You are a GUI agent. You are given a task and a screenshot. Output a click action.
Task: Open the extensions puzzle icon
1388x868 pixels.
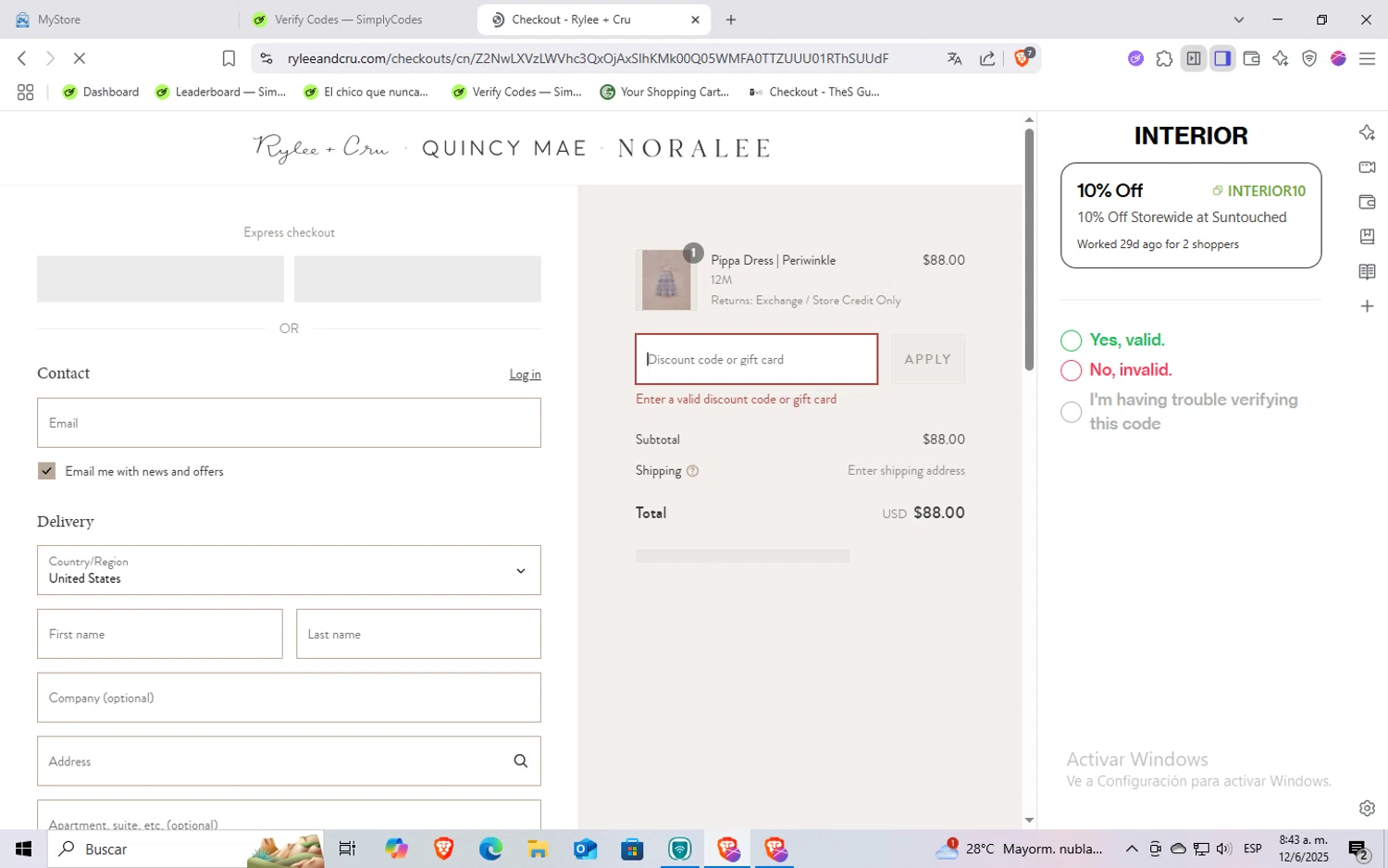[1164, 58]
